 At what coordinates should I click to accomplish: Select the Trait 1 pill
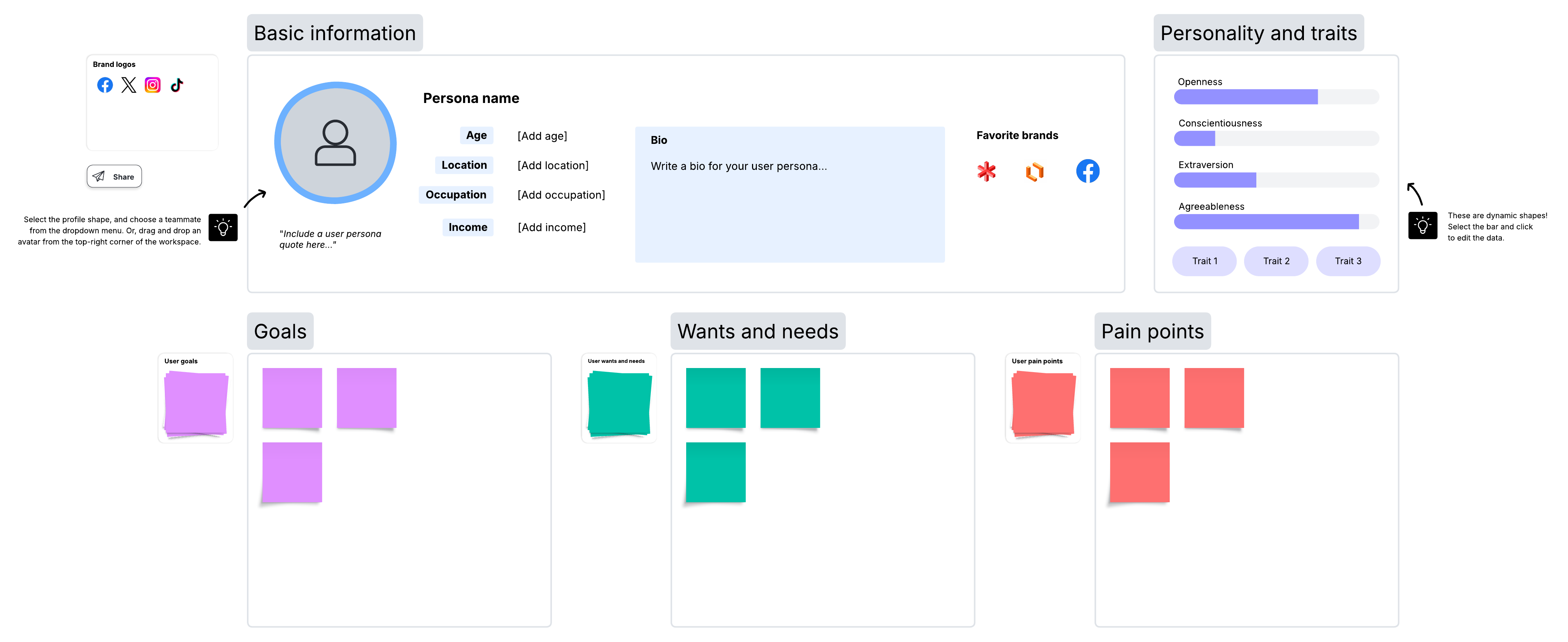tap(1204, 261)
